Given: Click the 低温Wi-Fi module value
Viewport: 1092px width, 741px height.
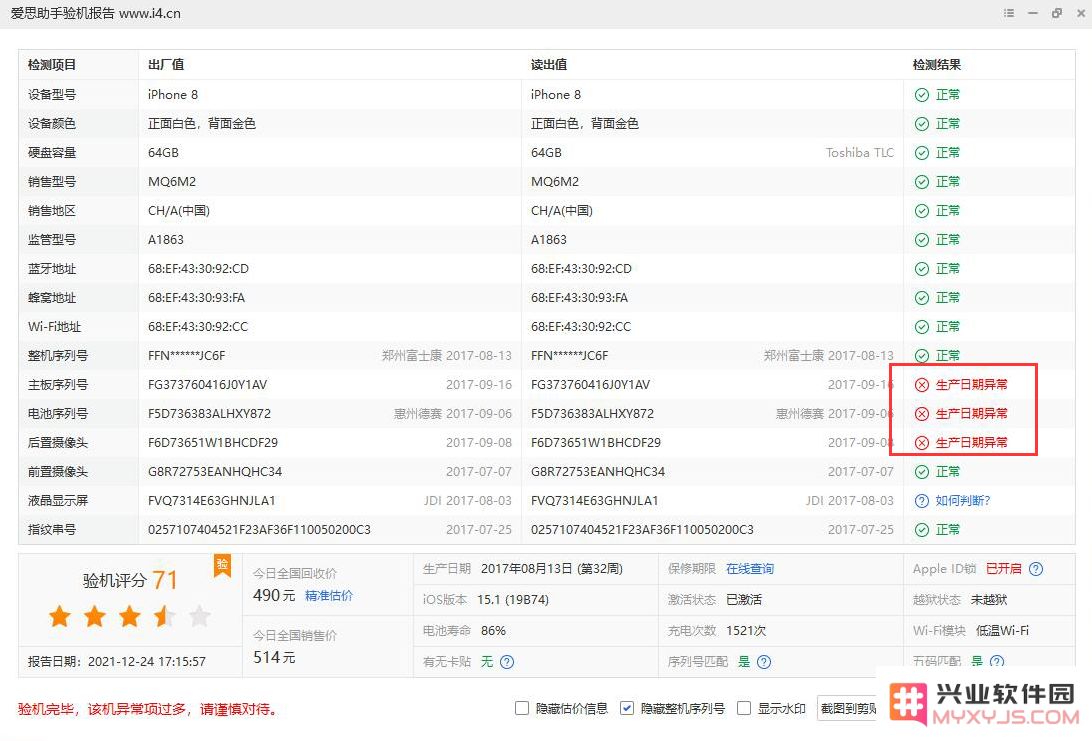Looking at the screenshot, I should [x=1002, y=631].
